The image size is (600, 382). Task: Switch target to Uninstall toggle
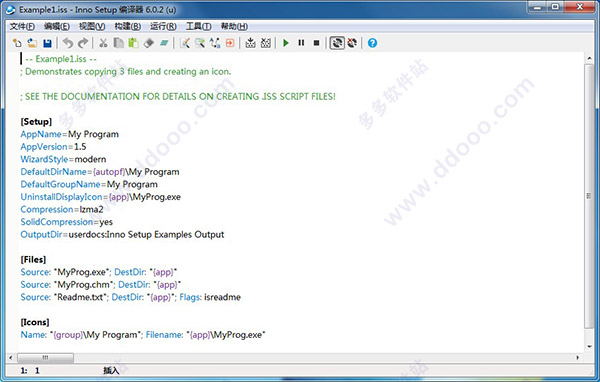pyautogui.click(x=352, y=43)
